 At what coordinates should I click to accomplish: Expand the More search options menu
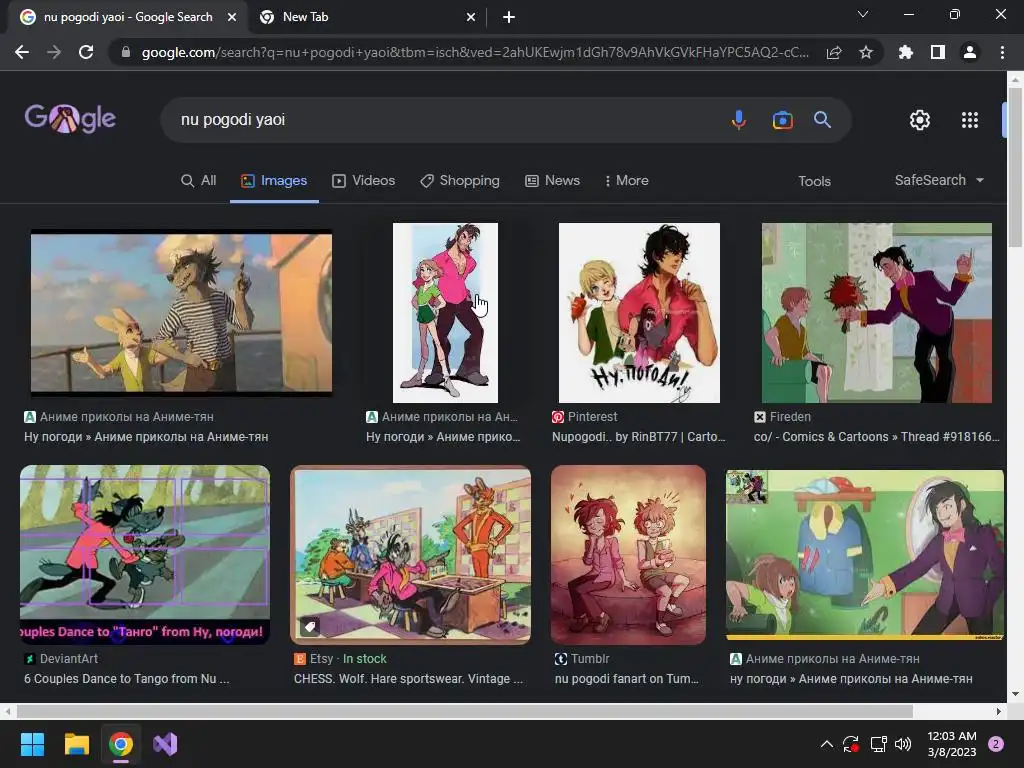tap(627, 181)
